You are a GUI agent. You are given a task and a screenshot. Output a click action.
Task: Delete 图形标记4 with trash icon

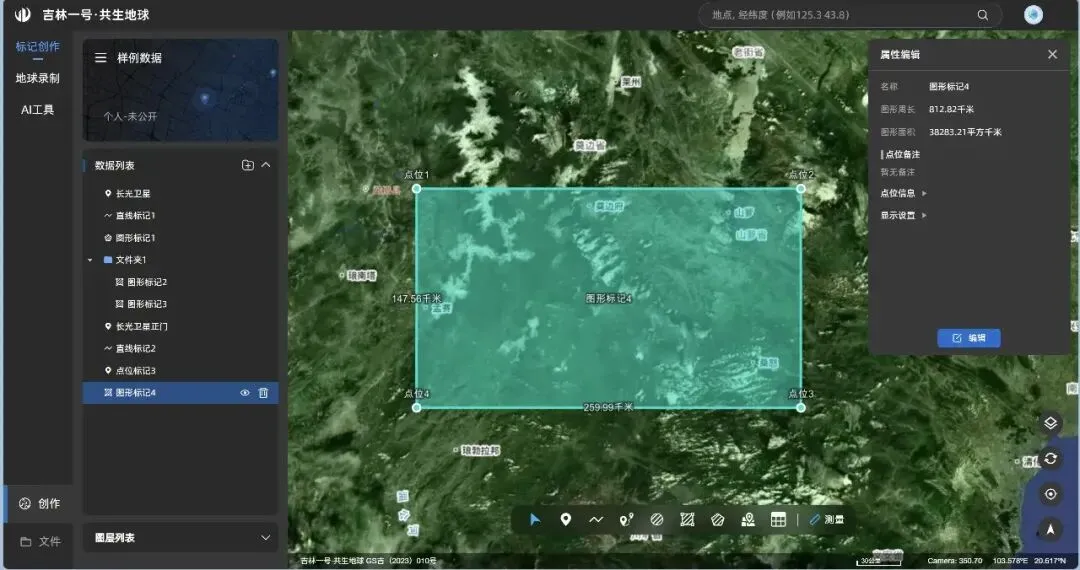point(263,392)
